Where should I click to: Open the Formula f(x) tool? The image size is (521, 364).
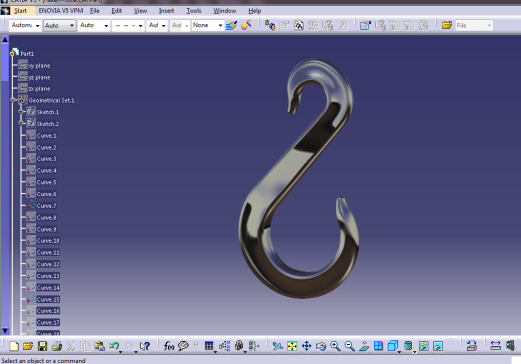pos(169,346)
